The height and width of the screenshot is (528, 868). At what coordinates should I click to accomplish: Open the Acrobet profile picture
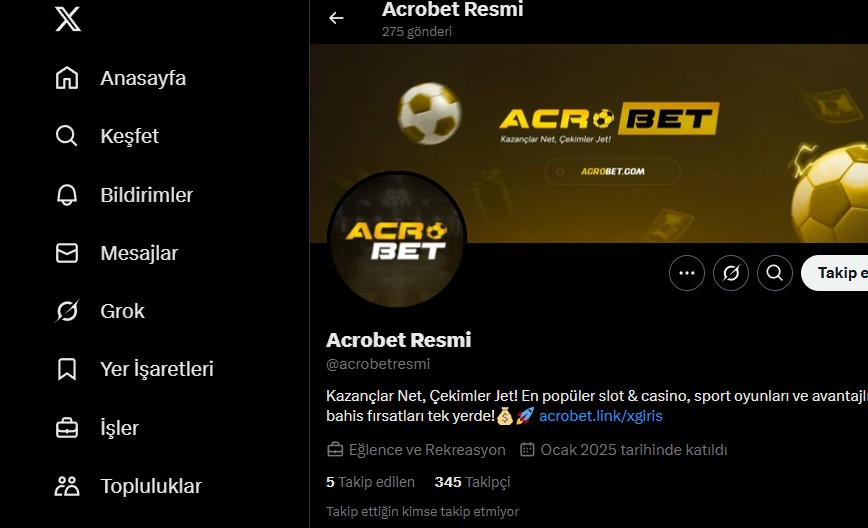coord(397,240)
